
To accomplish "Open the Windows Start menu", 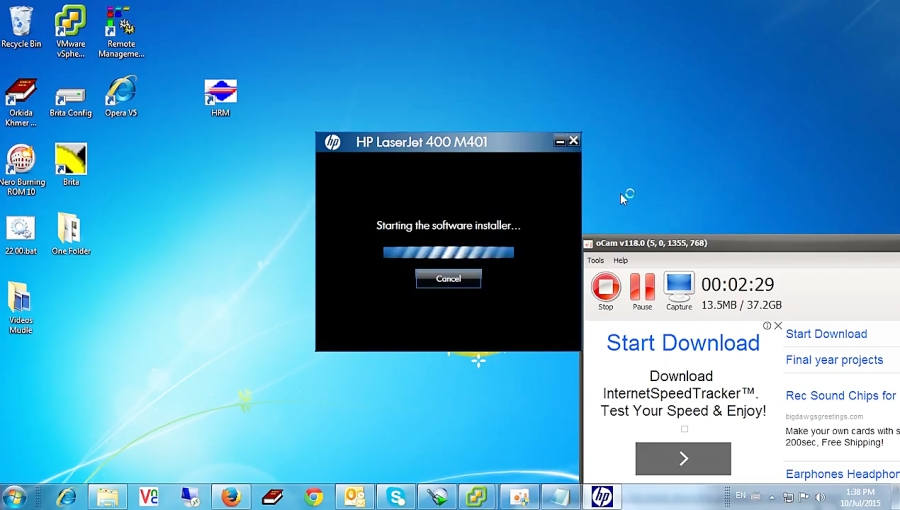I will point(14,496).
